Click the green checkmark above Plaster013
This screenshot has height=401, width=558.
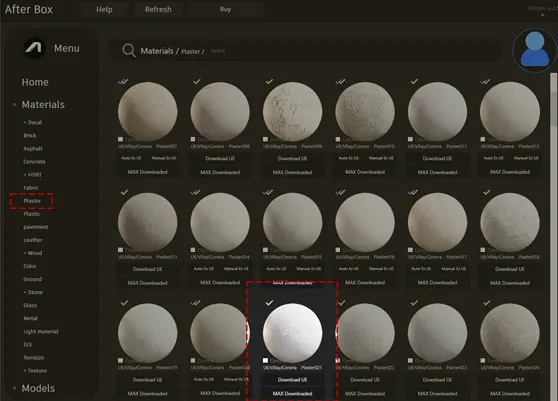(124, 192)
